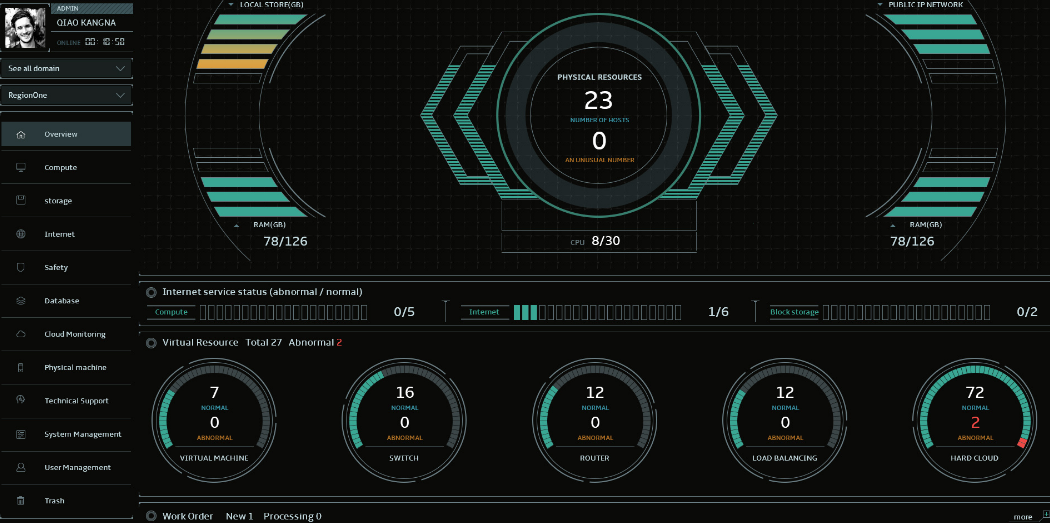Click the 'more' link in Work Order

point(1022,517)
